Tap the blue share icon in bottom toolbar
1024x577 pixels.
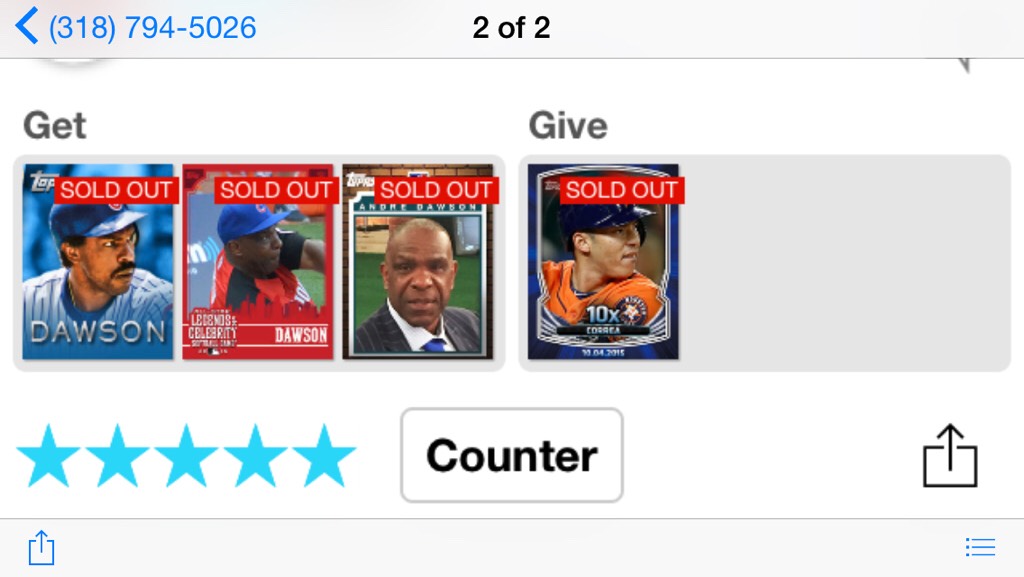[41, 547]
